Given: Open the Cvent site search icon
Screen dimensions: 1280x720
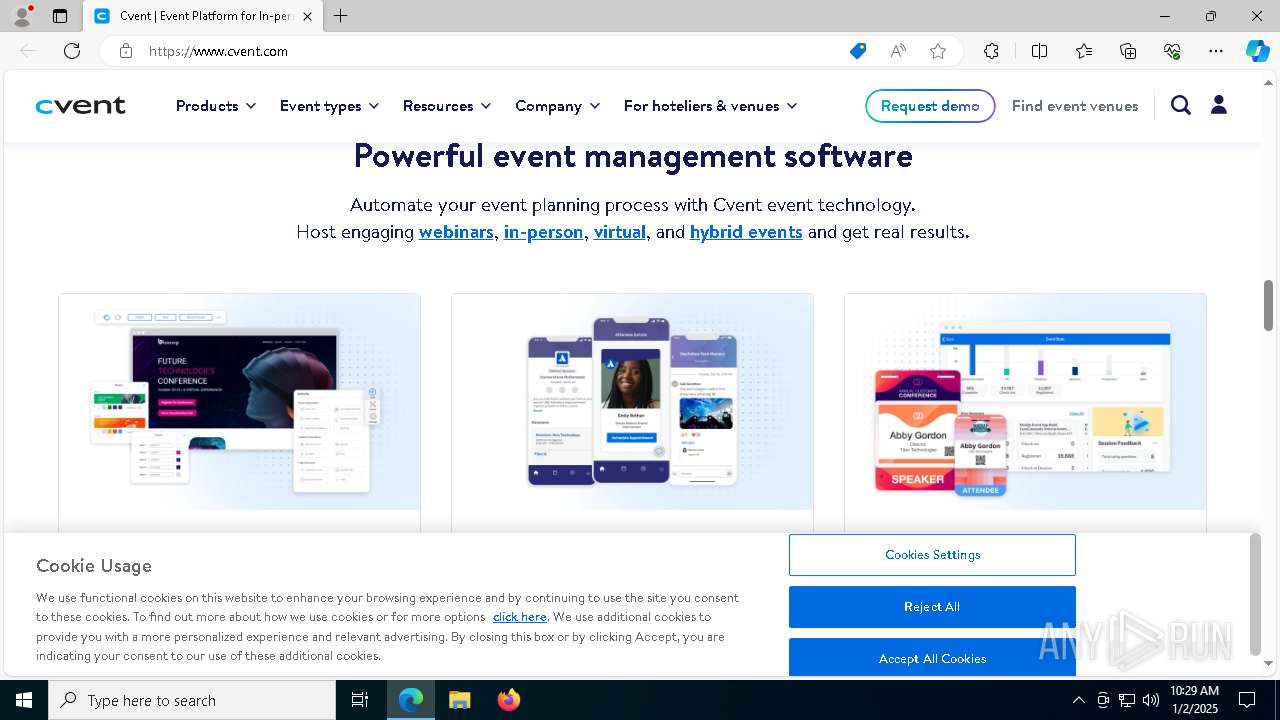Looking at the screenshot, I should pyautogui.click(x=1181, y=105).
